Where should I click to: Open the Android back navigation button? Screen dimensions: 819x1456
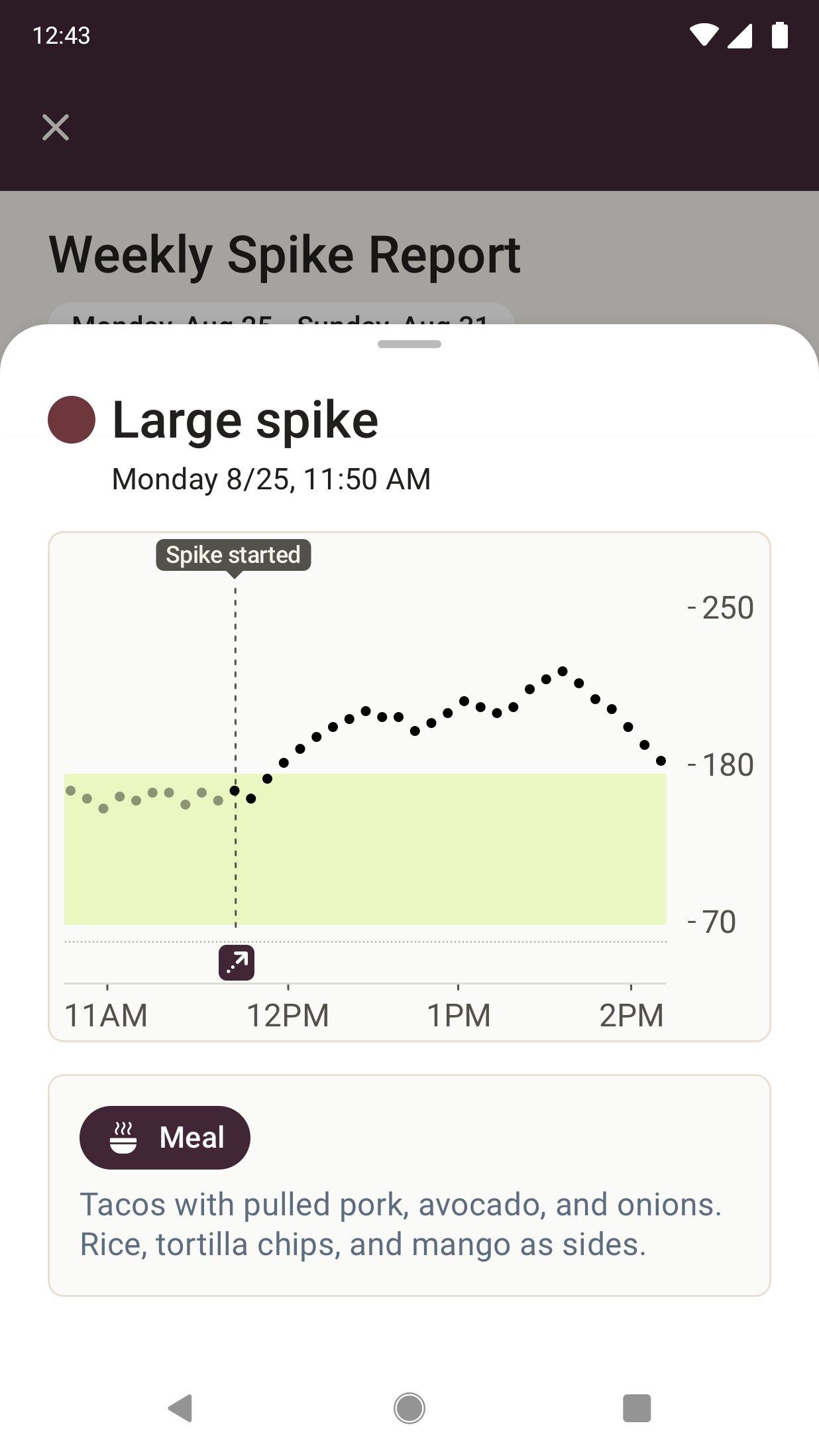click(x=180, y=1408)
